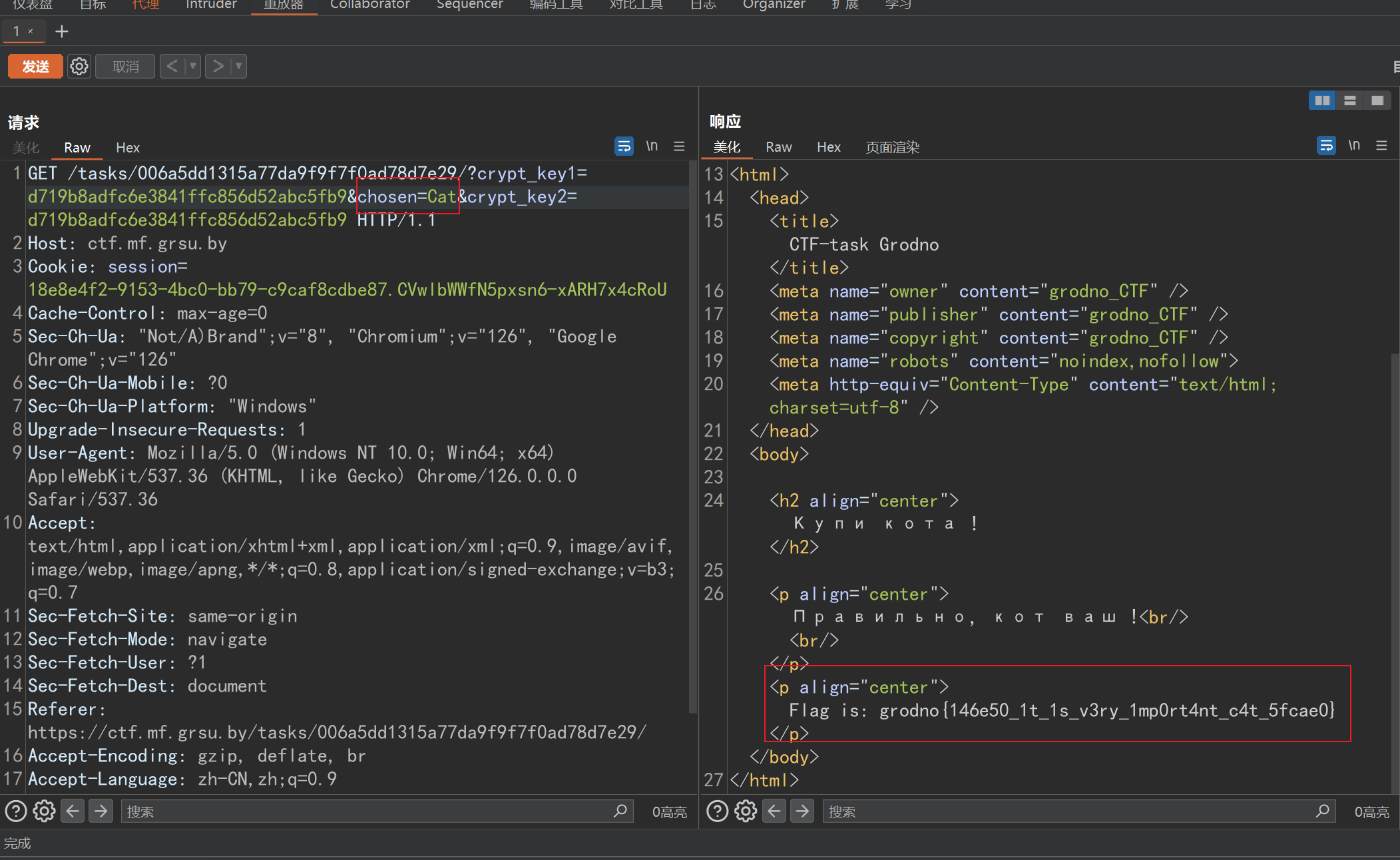Toggle word wrap in request panel

coord(624,146)
